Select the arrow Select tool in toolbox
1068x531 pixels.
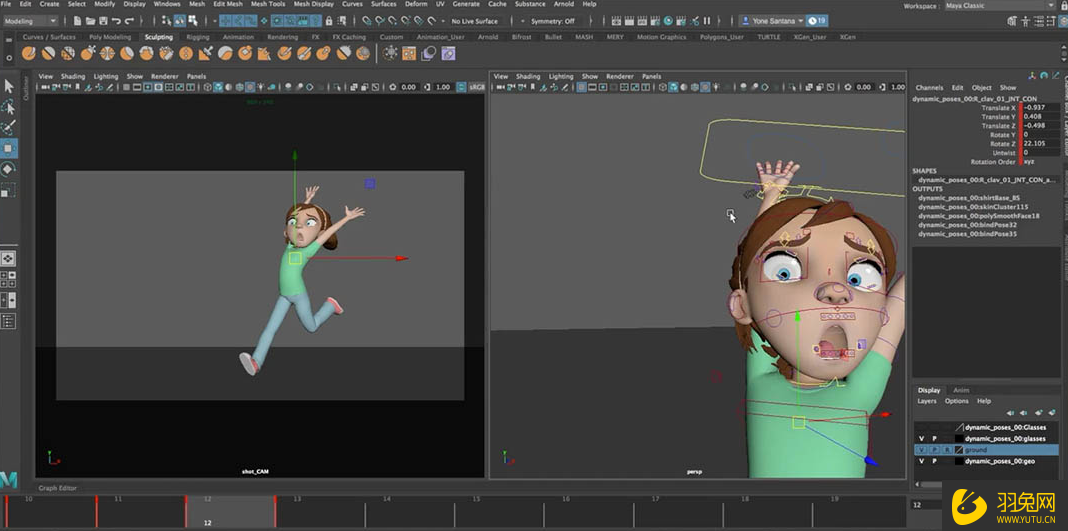(x=9, y=87)
